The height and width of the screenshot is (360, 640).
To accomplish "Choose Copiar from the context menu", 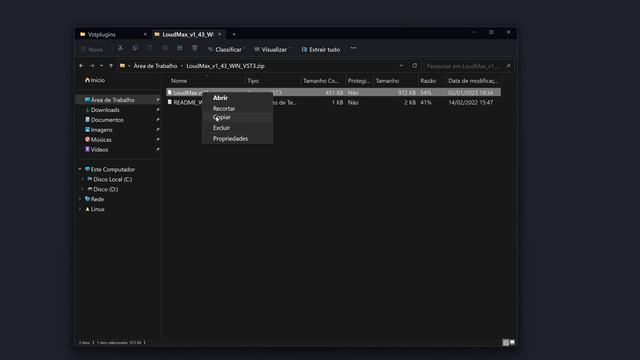I will (x=238, y=118).
